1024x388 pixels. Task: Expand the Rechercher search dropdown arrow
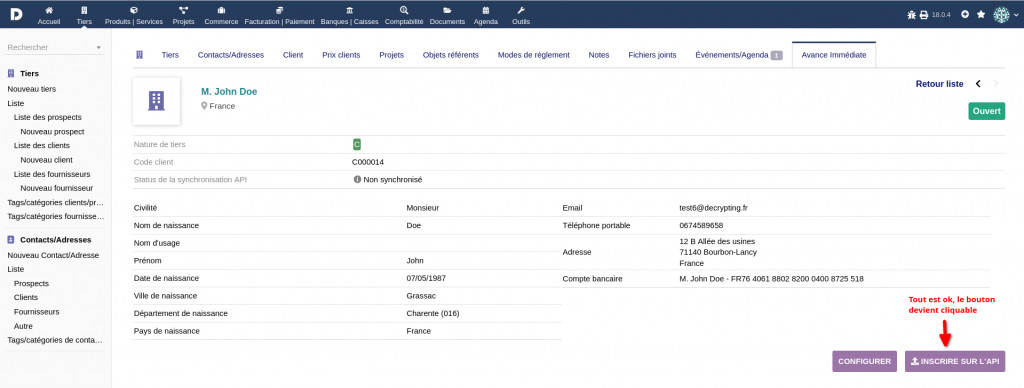(x=99, y=48)
